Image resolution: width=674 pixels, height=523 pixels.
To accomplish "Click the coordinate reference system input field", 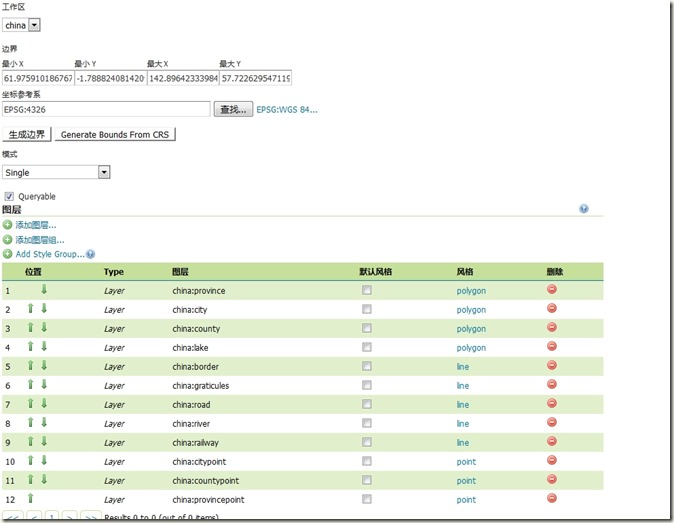I will [x=106, y=109].
